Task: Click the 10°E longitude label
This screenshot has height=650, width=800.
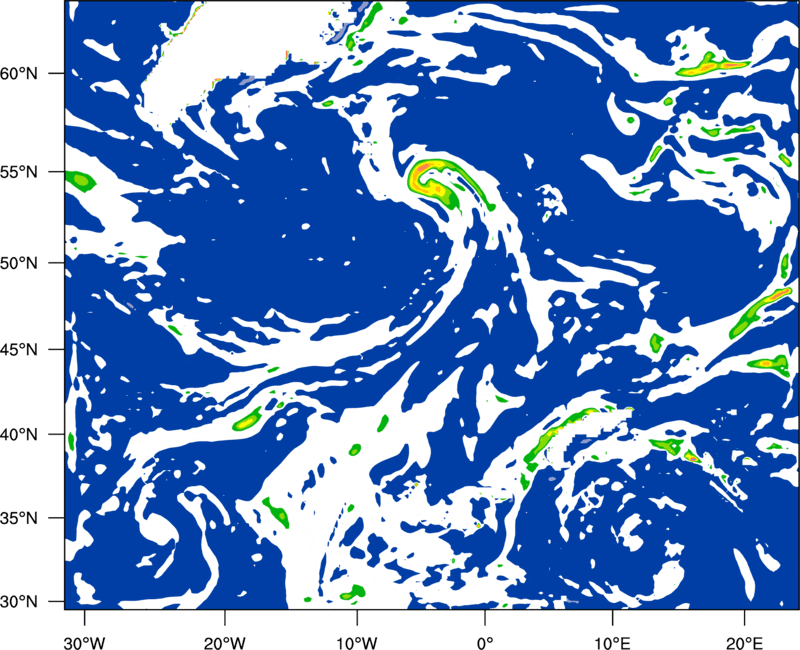Action: point(612,643)
